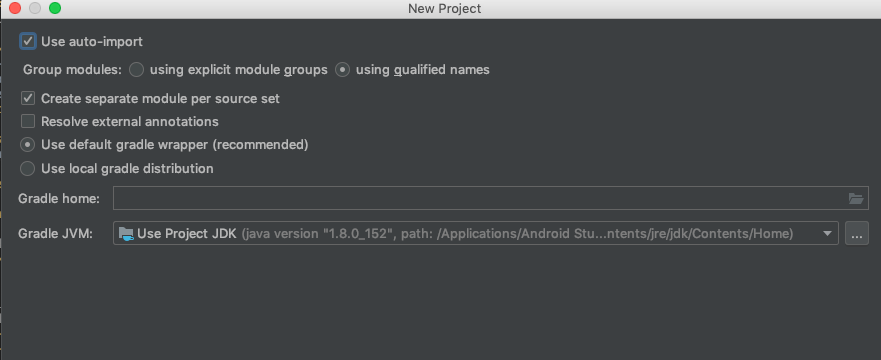Select using qualified names radio button

click(342, 70)
